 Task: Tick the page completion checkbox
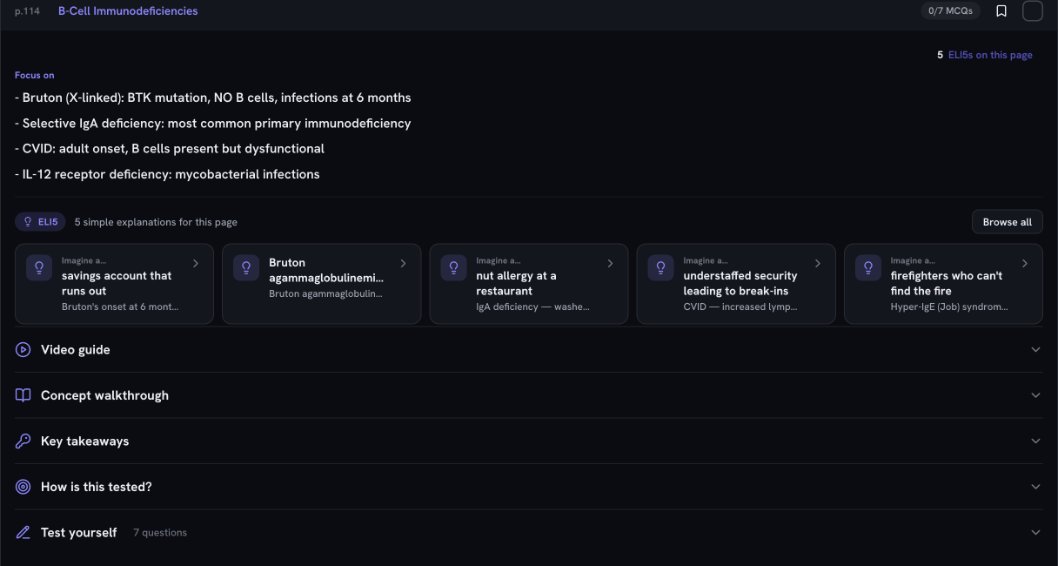click(x=1032, y=11)
